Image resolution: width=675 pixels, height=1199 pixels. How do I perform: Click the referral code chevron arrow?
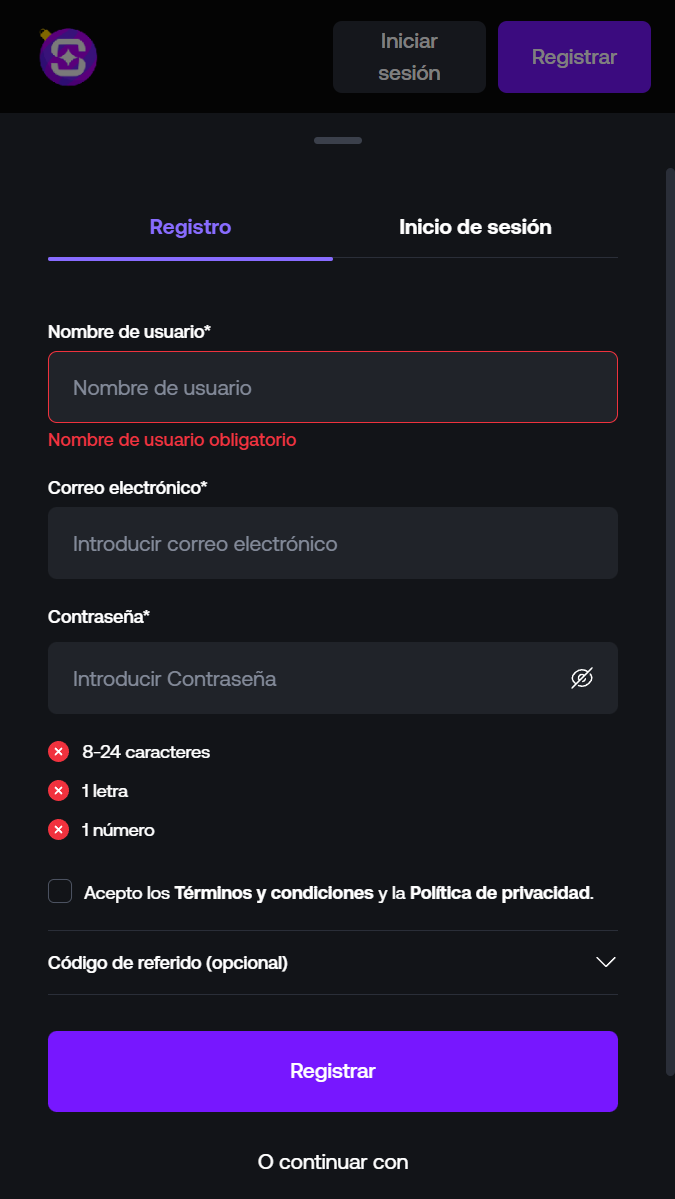point(605,962)
